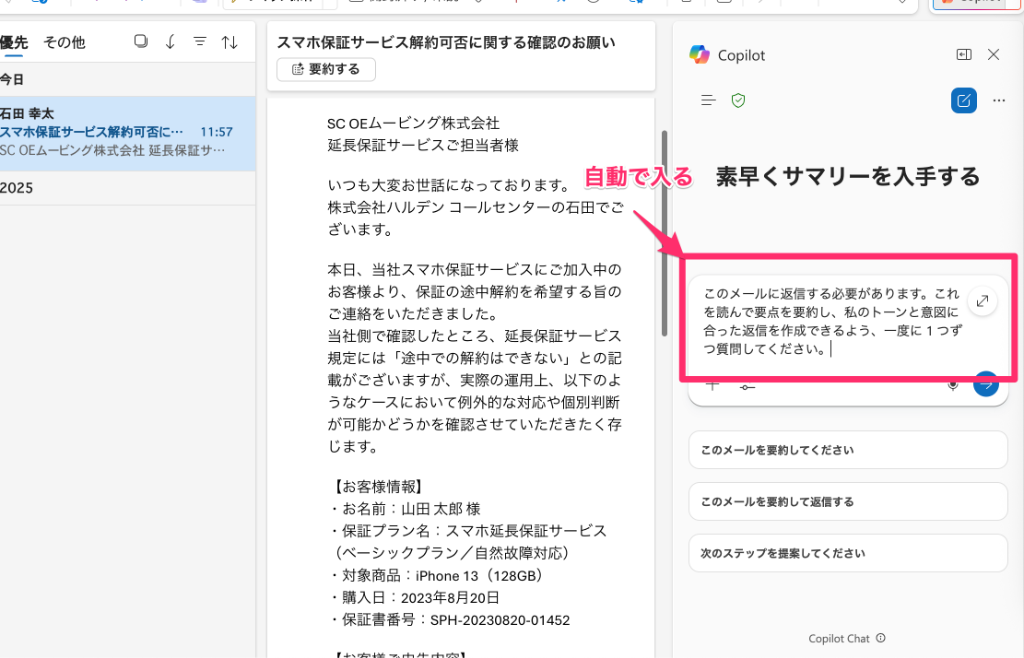Open the sort order arrows menu

(229, 42)
